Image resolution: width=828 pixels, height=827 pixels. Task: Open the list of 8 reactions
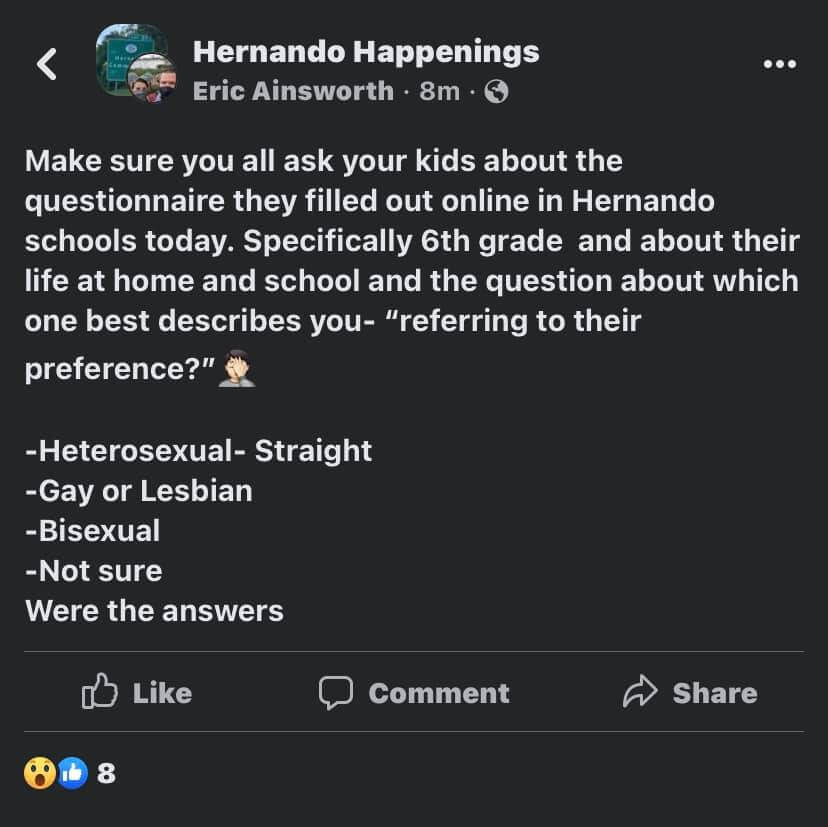pyautogui.click(x=106, y=773)
